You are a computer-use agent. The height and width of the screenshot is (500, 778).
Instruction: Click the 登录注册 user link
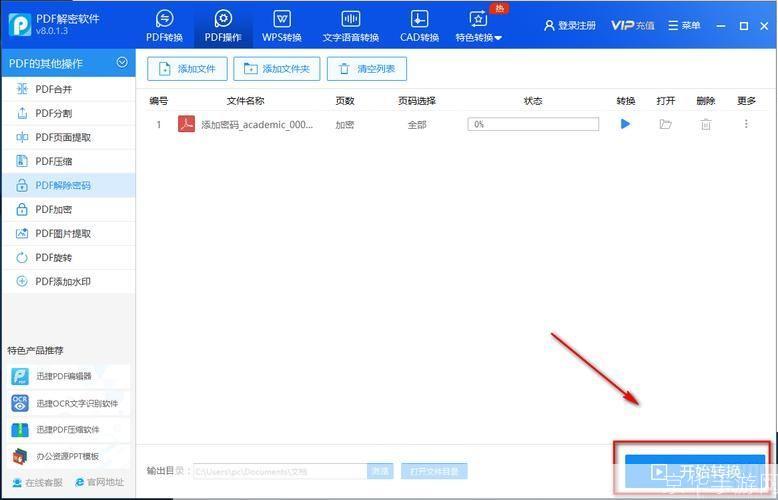pyautogui.click(x=570, y=25)
